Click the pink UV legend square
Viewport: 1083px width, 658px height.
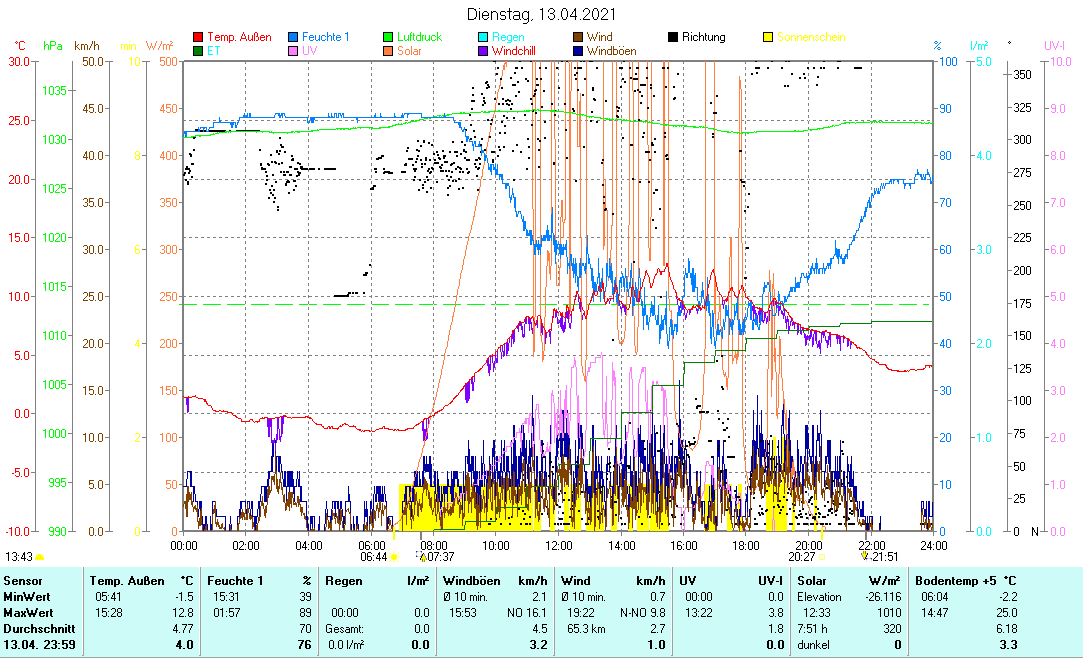(293, 51)
